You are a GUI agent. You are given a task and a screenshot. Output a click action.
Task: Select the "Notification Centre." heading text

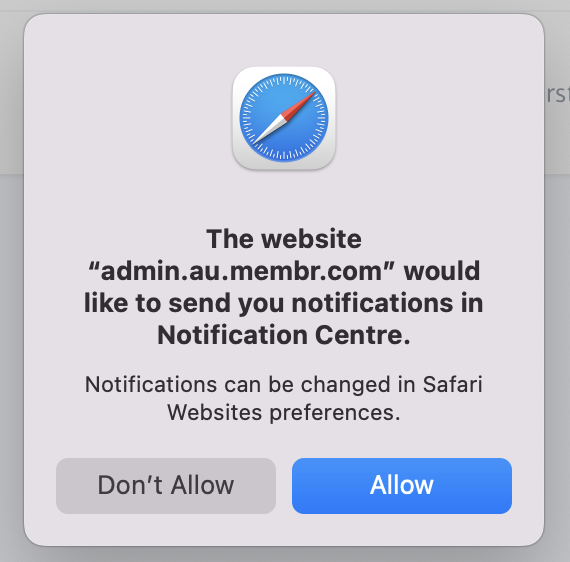(x=284, y=335)
